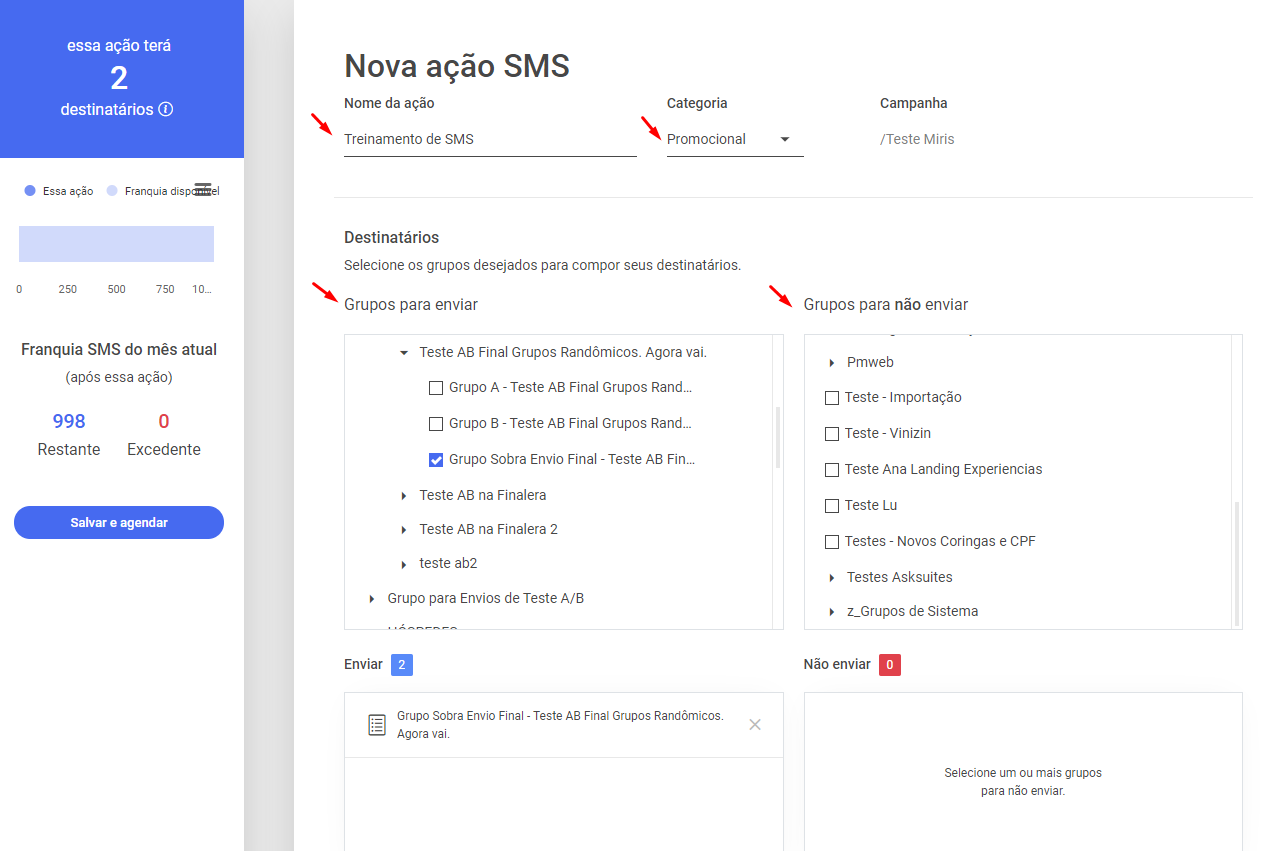Click the Campanha /Teste Miris field
The image size is (1286, 851).
917,139
